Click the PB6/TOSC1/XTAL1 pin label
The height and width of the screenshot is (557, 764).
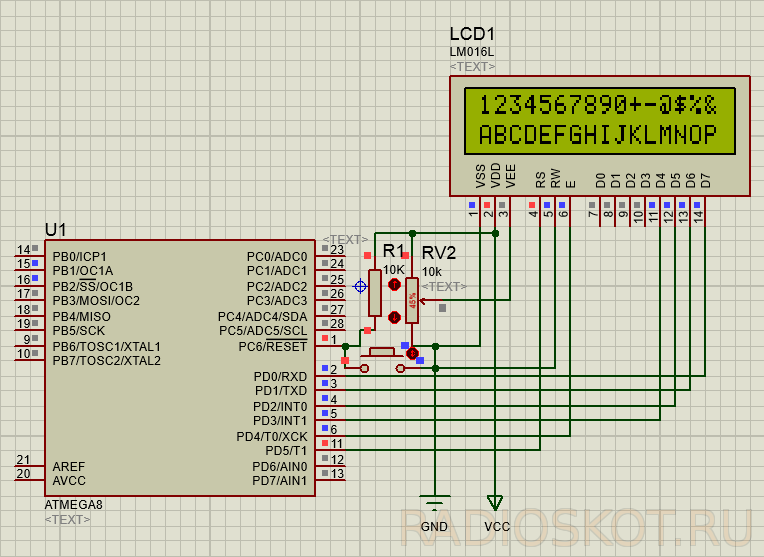(106, 346)
